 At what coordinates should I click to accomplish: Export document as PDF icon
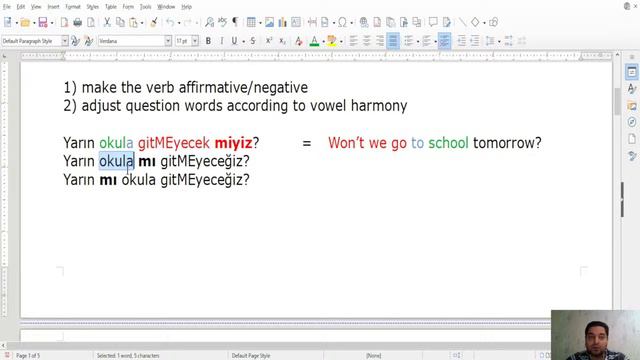[x=64, y=22]
